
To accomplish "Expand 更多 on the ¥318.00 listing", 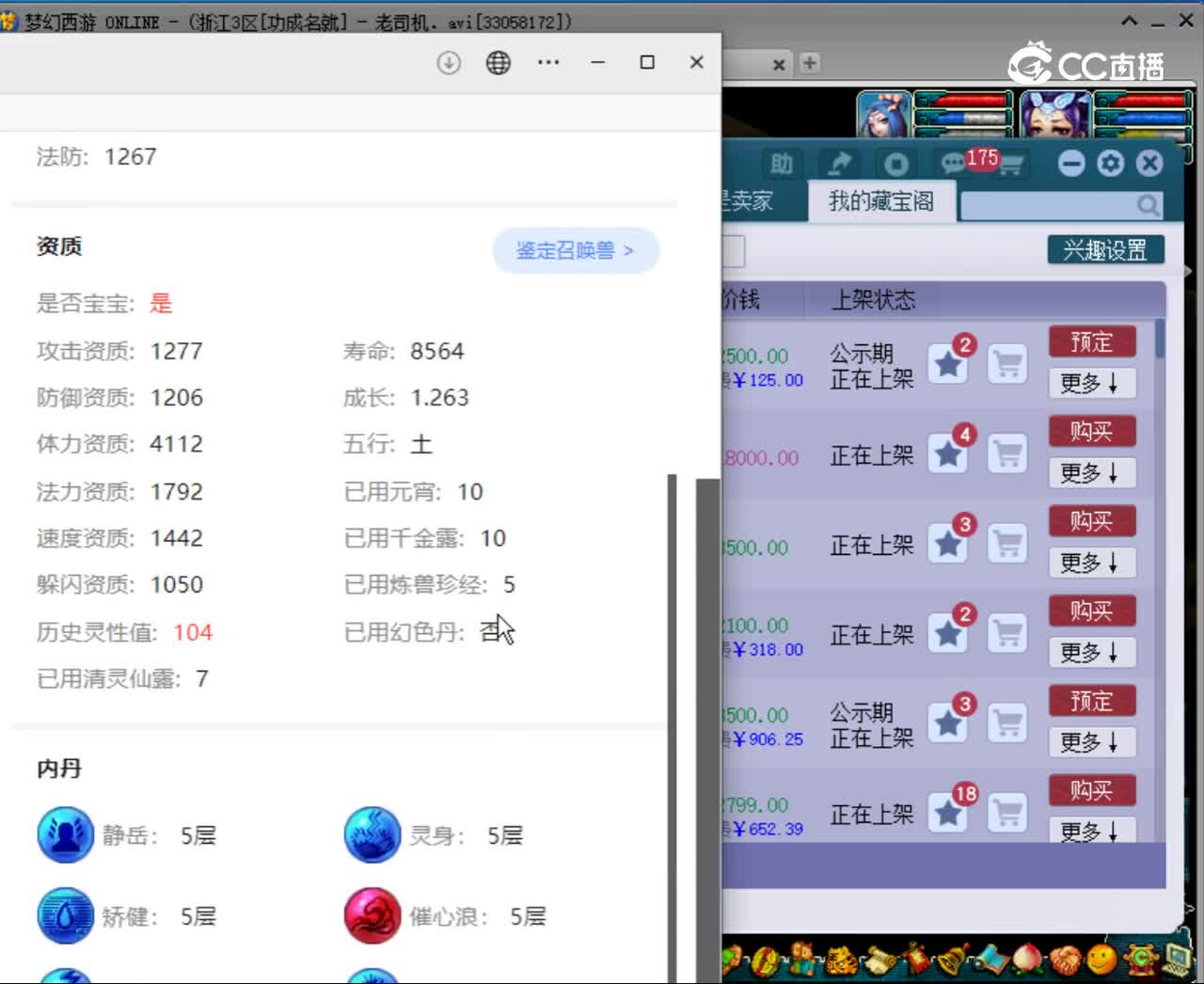I will tap(1091, 652).
